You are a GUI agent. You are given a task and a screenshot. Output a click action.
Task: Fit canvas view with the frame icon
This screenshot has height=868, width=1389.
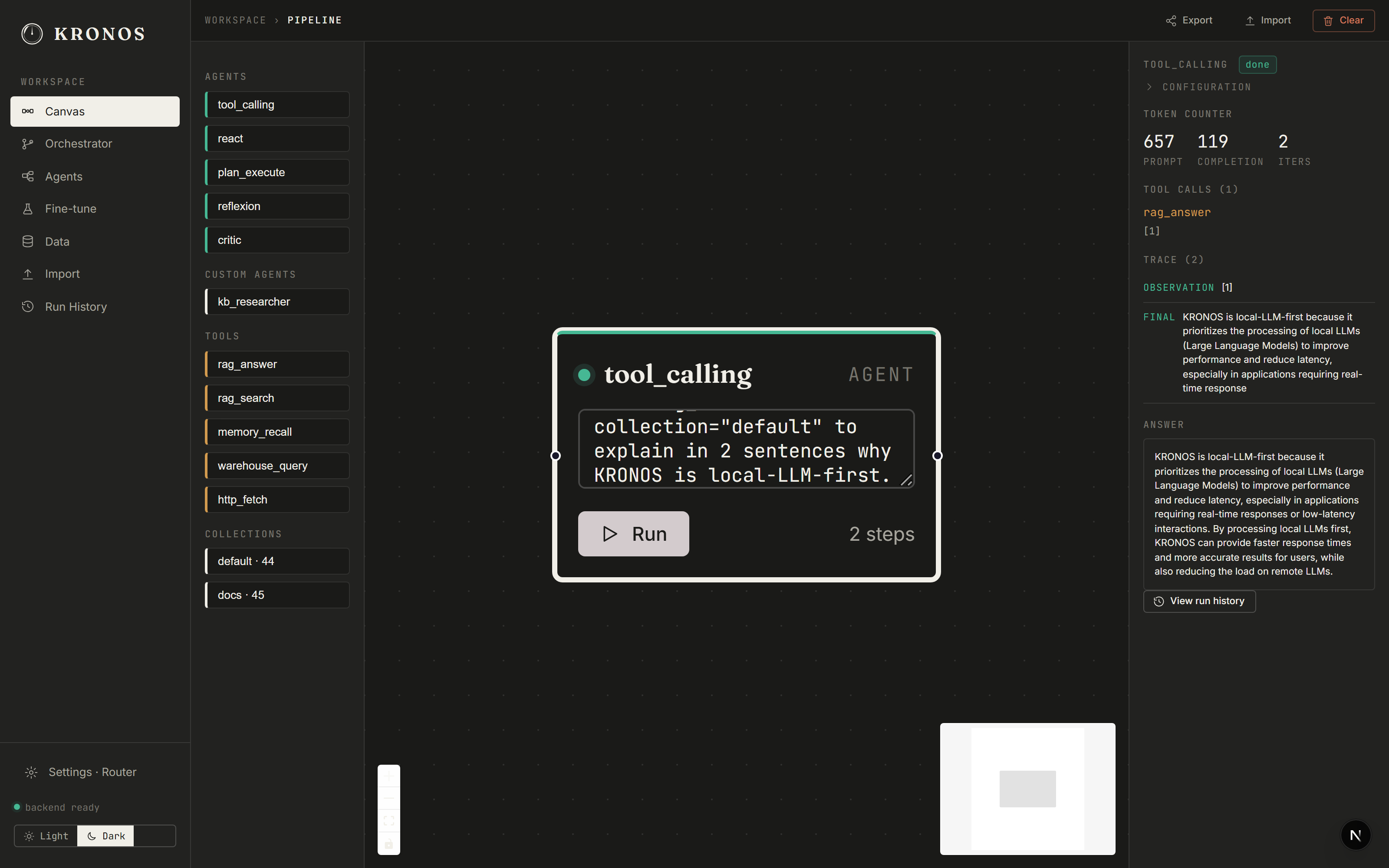click(x=388, y=821)
